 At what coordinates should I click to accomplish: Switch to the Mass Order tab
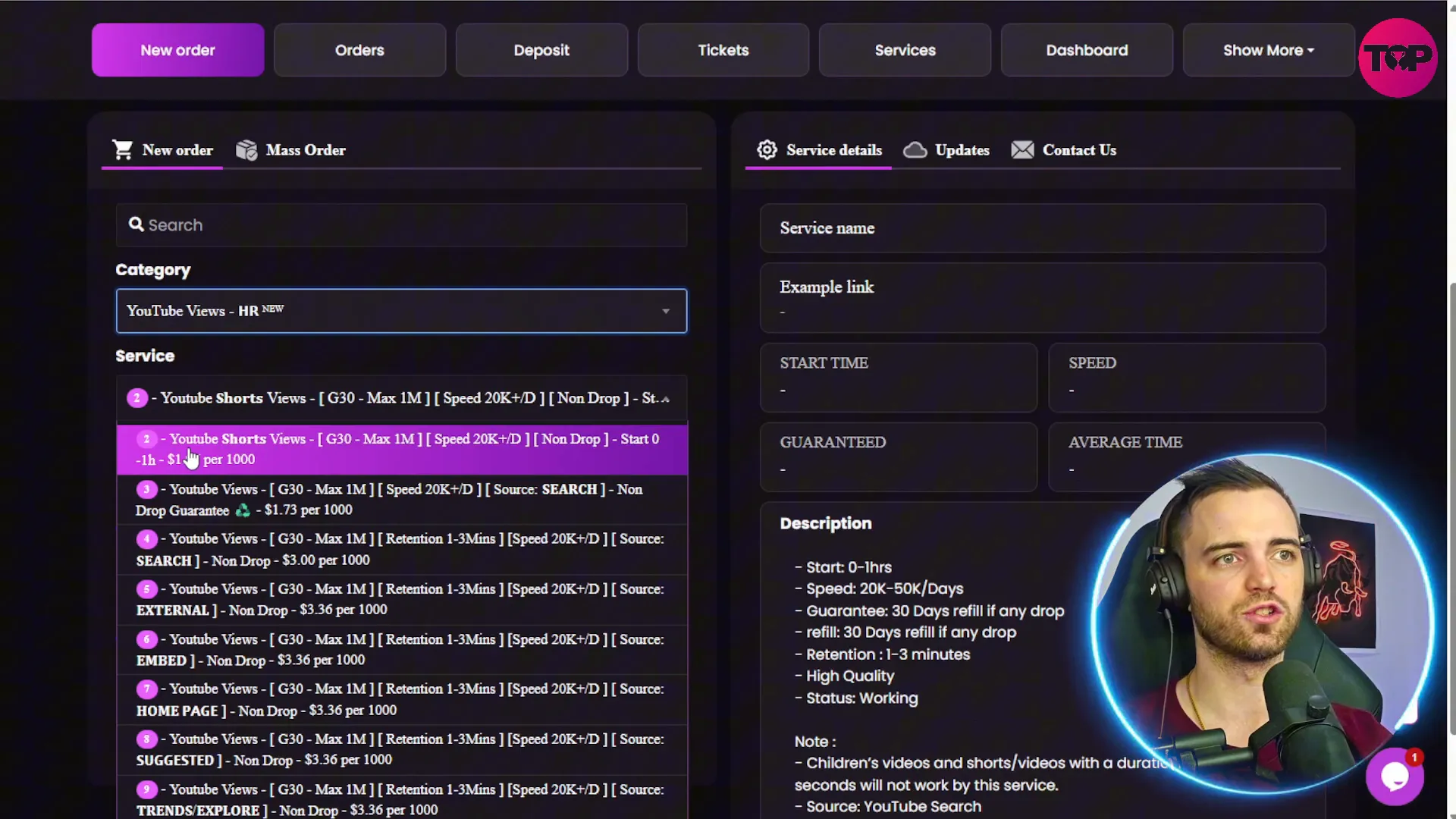coord(290,150)
